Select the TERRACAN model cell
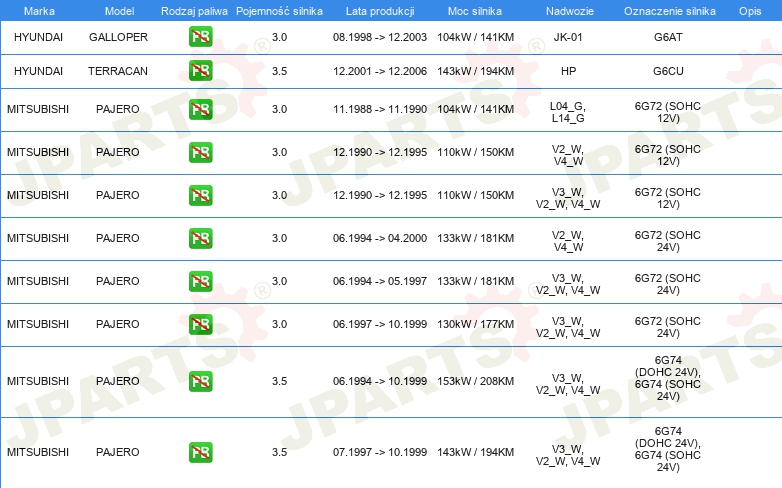782x488 pixels. [x=118, y=71]
